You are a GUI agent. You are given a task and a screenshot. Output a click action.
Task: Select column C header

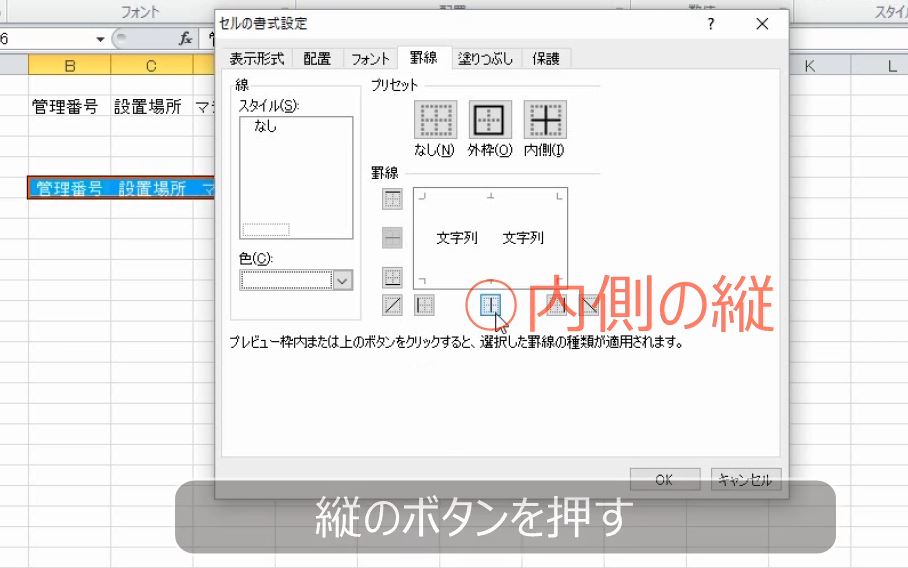coord(151,65)
